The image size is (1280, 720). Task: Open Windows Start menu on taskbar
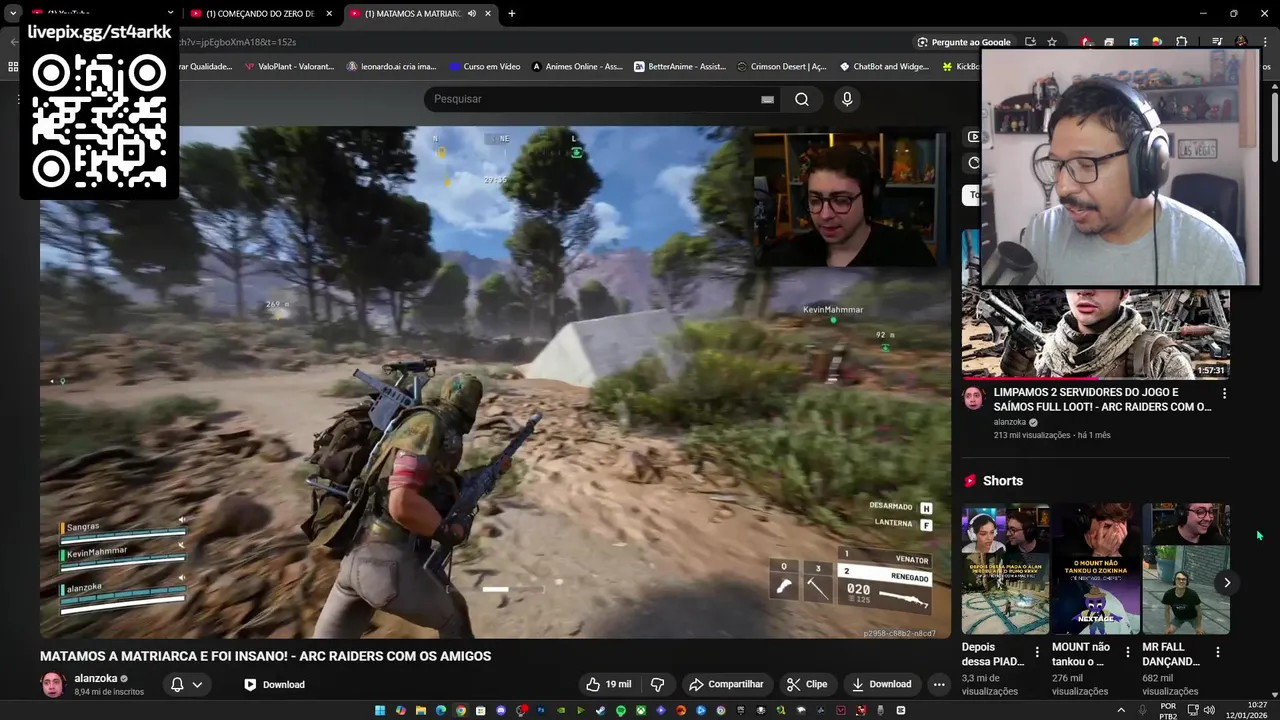pyautogui.click(x=380, y=710)
